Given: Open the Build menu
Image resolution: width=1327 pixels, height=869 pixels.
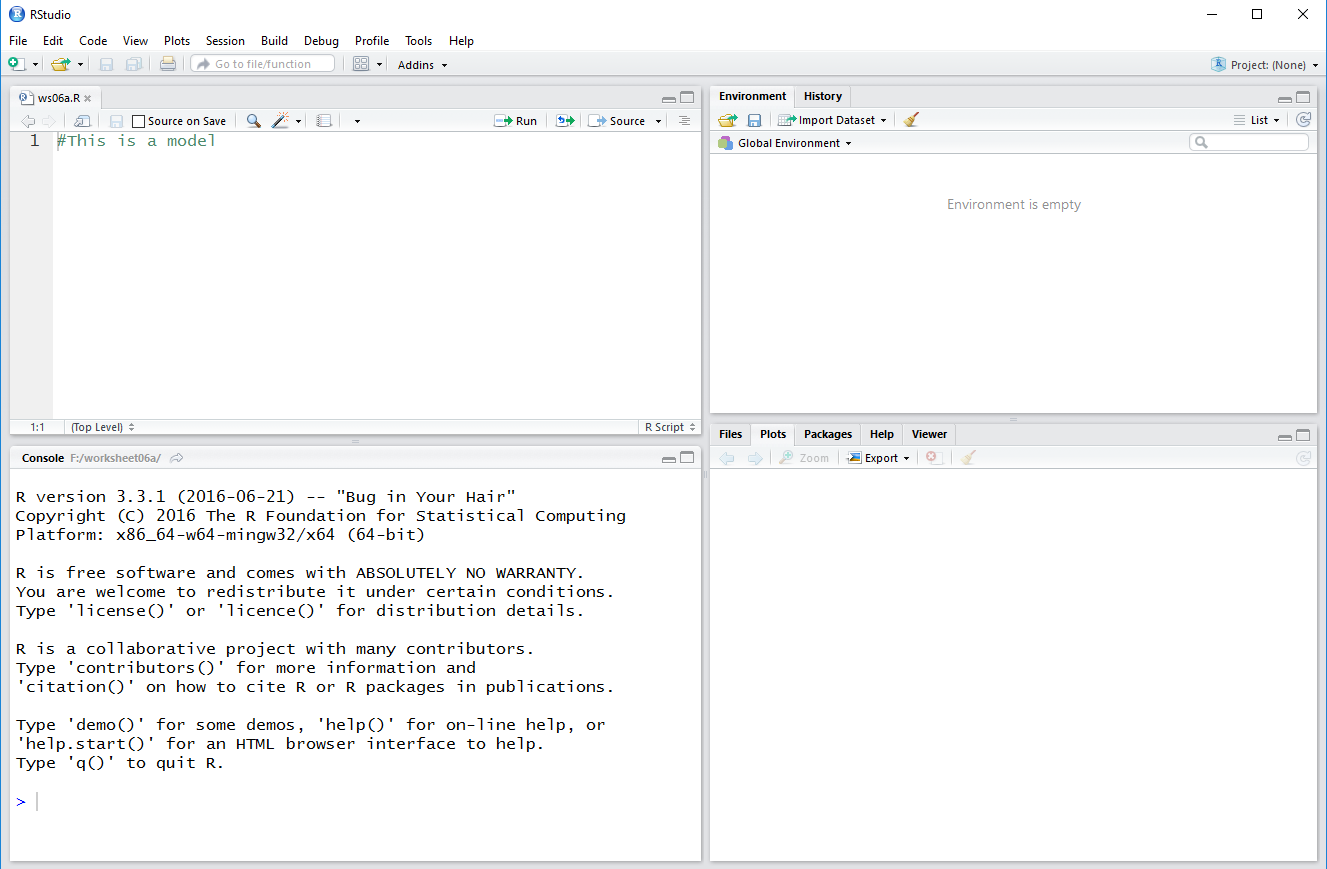Looking at the screenshot, I should 274,41.
